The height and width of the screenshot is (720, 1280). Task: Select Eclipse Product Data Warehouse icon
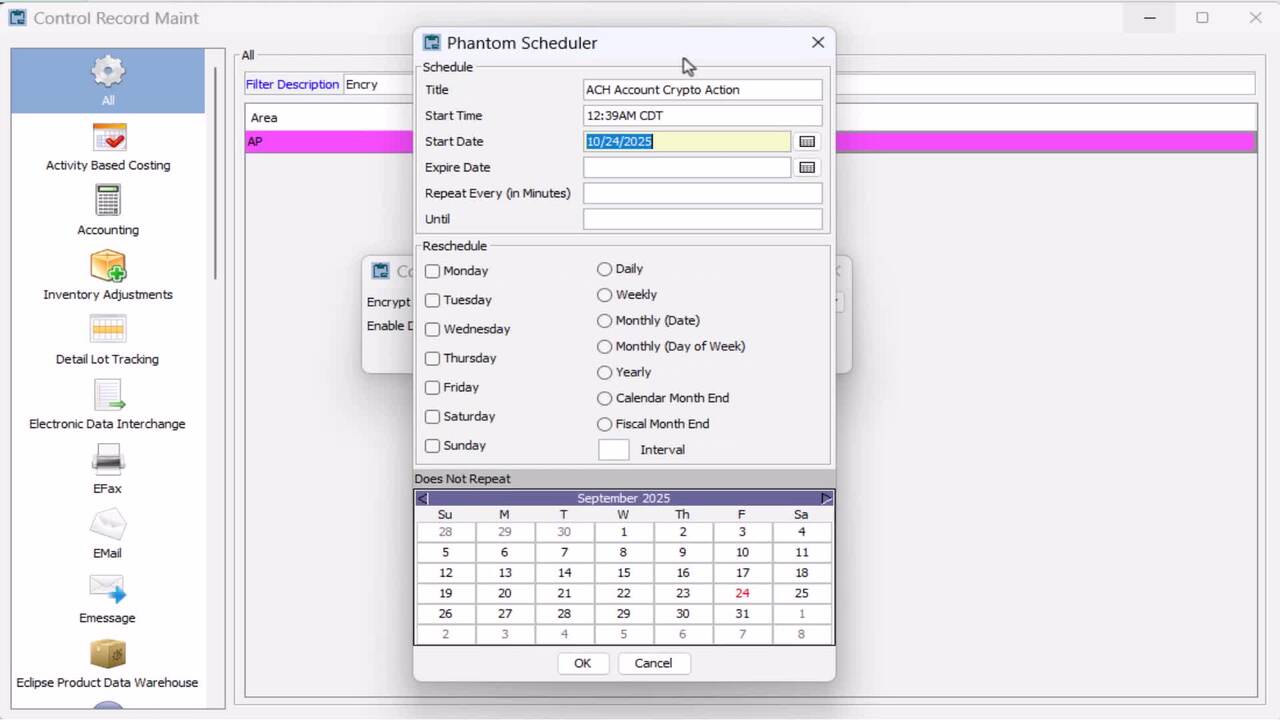(x=108, y=655)
